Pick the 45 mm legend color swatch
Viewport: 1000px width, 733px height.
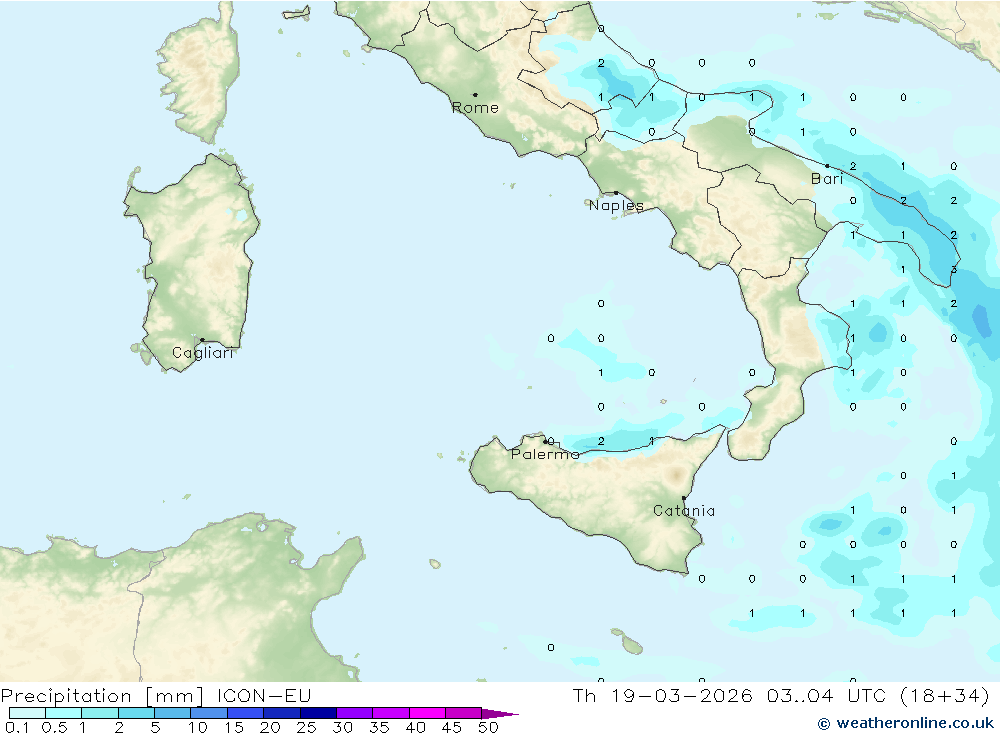click(464, 713)
